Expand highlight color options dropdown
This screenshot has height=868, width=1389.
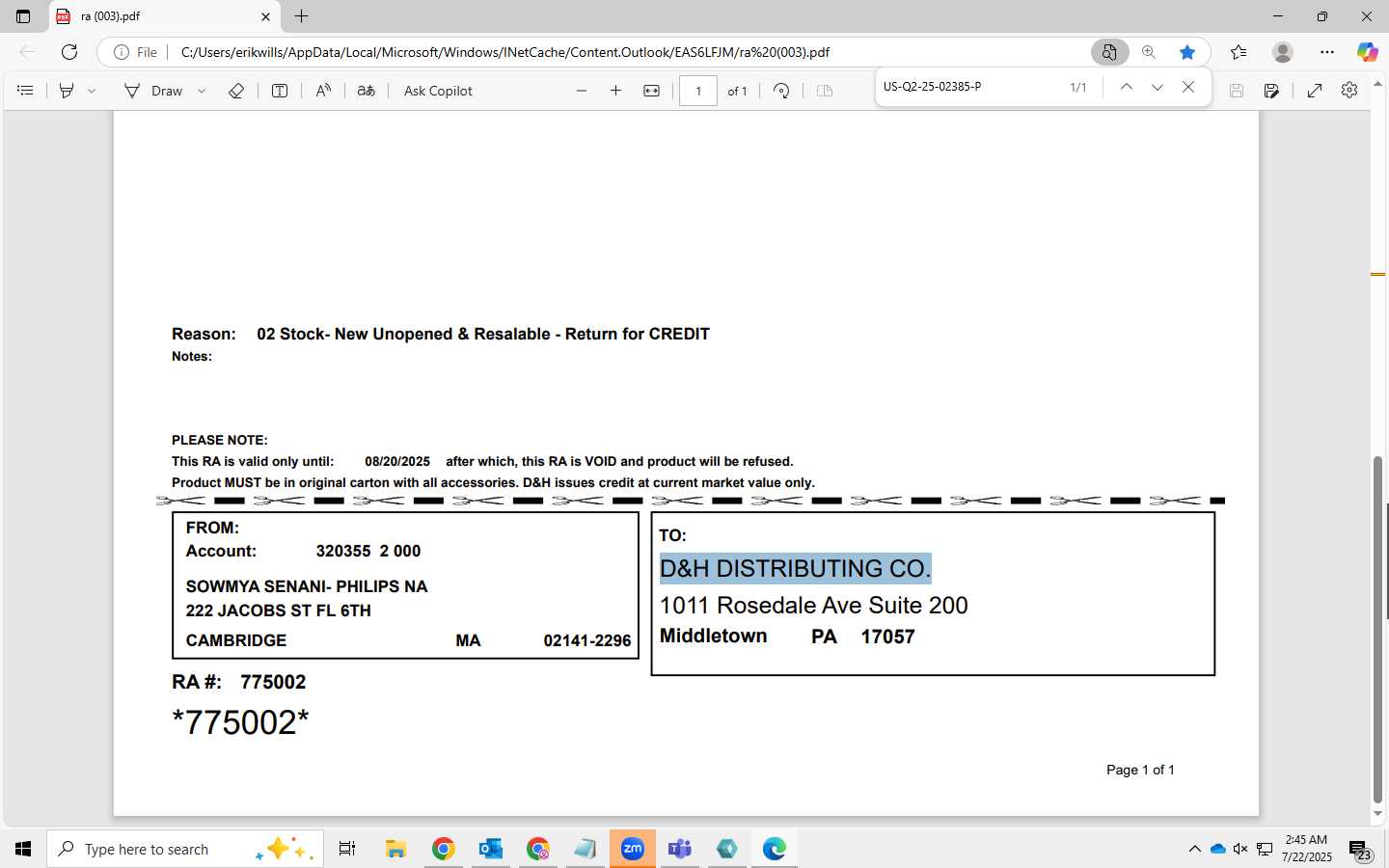point(92,91)
